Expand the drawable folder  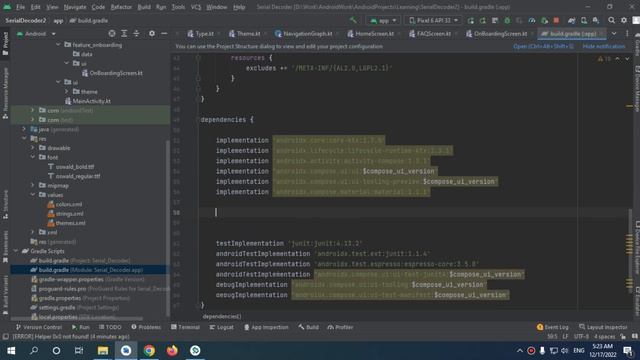(x=33, y=148)
